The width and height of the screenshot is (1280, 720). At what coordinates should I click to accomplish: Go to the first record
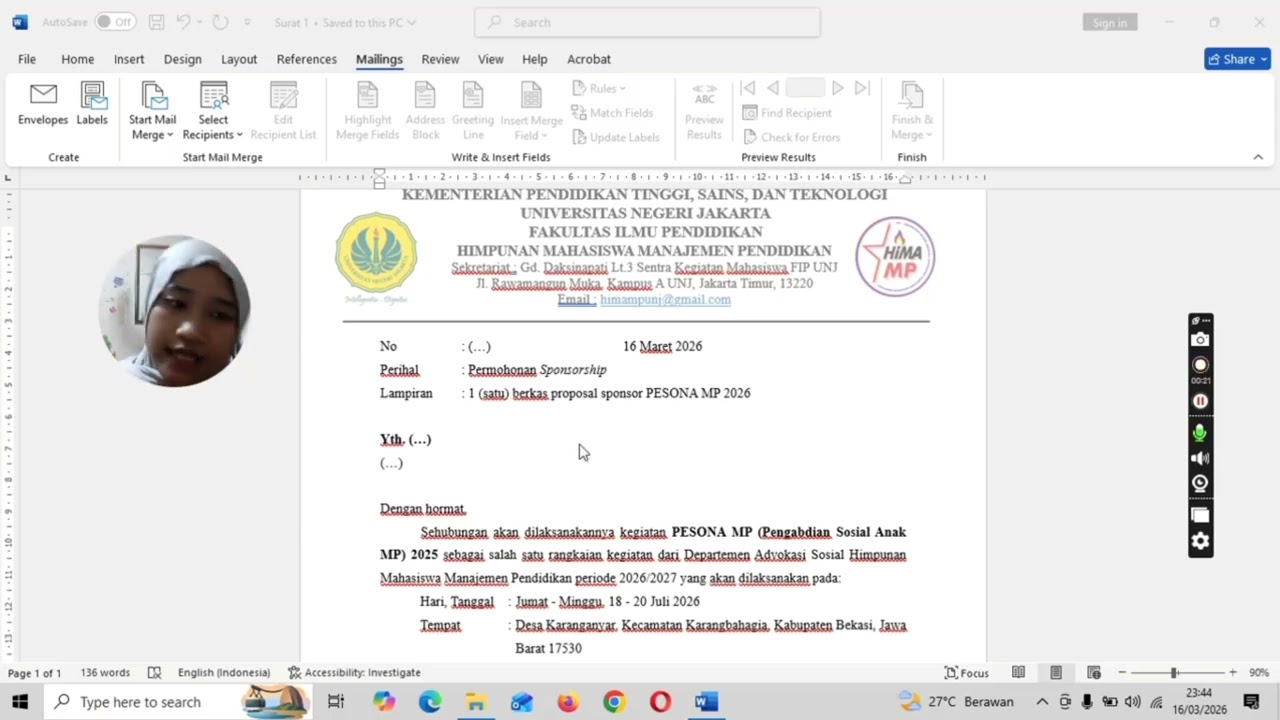[748, 88]
